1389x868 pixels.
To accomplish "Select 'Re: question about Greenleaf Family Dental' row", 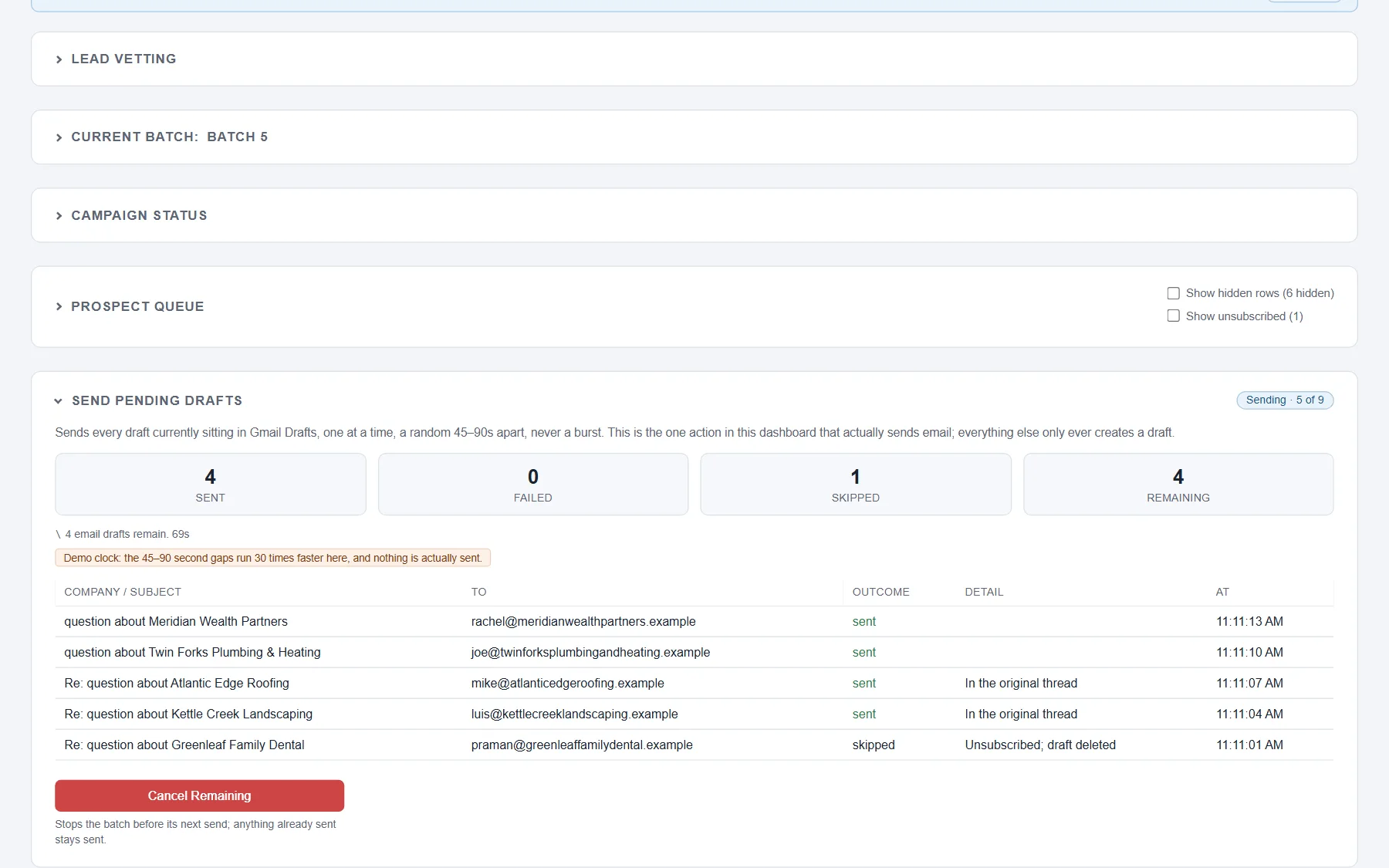I will click(694, 745).
